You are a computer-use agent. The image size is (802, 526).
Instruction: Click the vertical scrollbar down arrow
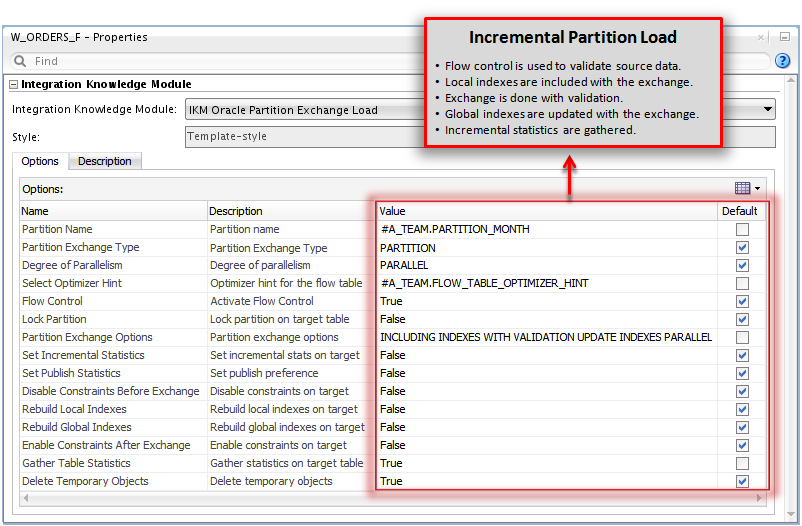pos(791,514)
